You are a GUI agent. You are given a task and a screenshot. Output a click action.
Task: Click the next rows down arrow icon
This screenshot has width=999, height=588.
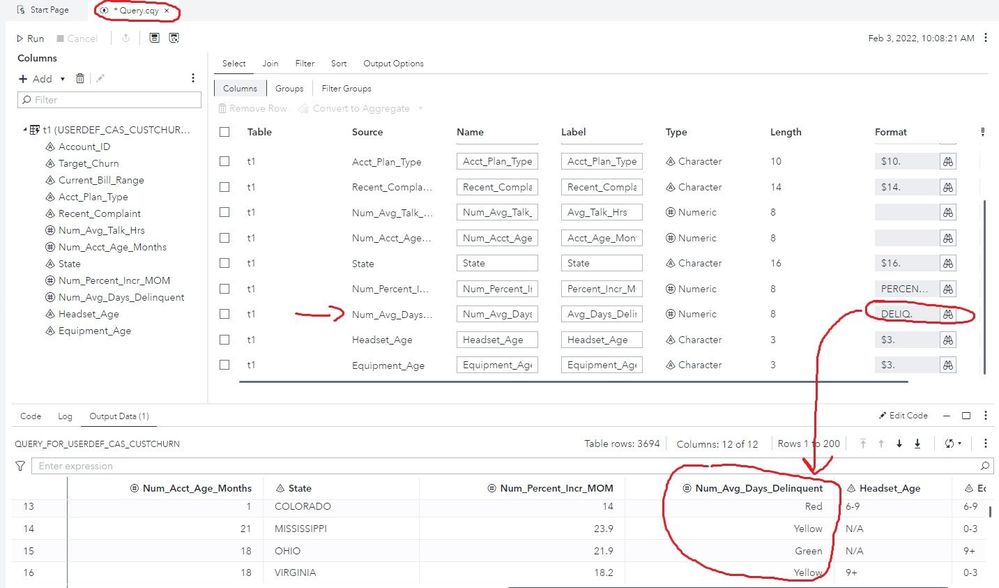(x=900, y=443)
